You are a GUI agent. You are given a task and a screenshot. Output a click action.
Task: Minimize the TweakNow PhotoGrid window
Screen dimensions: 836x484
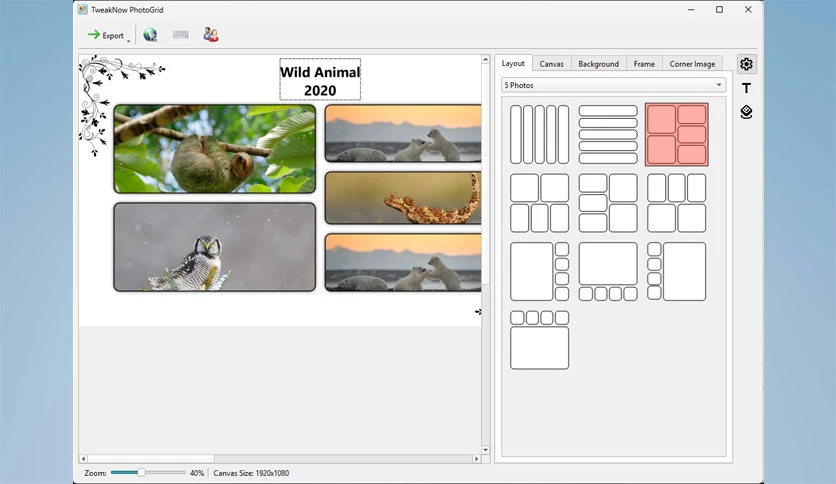(x=691, y=10)
